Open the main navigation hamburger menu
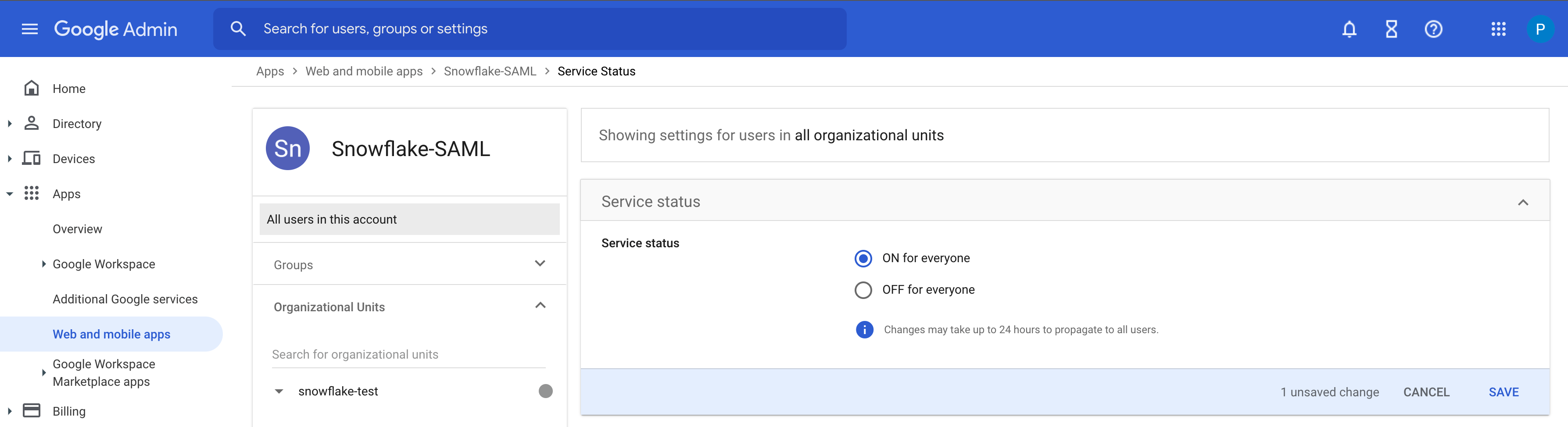This screenshot has height=427, width=1568. (x=29, y=28)
